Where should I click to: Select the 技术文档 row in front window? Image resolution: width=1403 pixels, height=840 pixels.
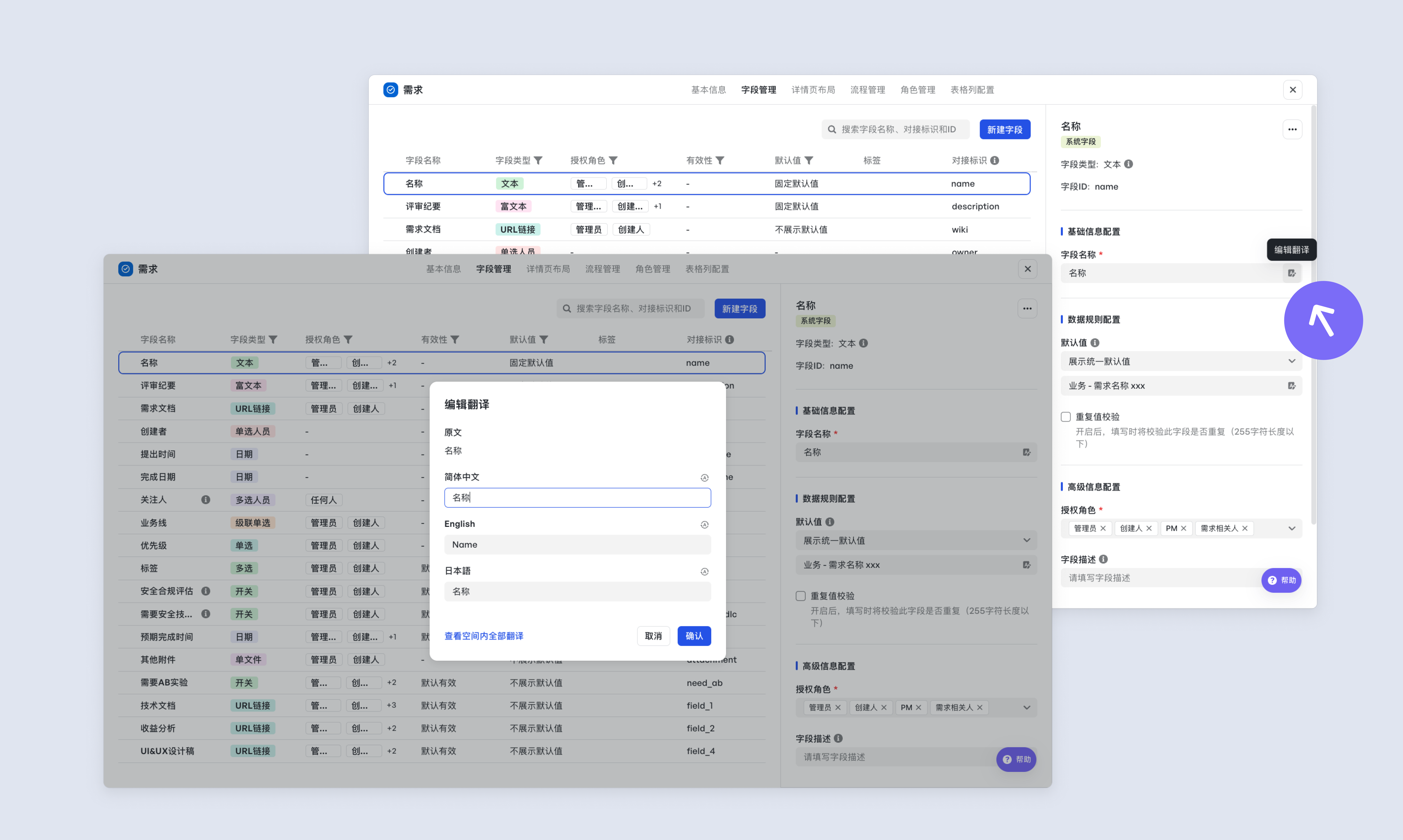442,706
